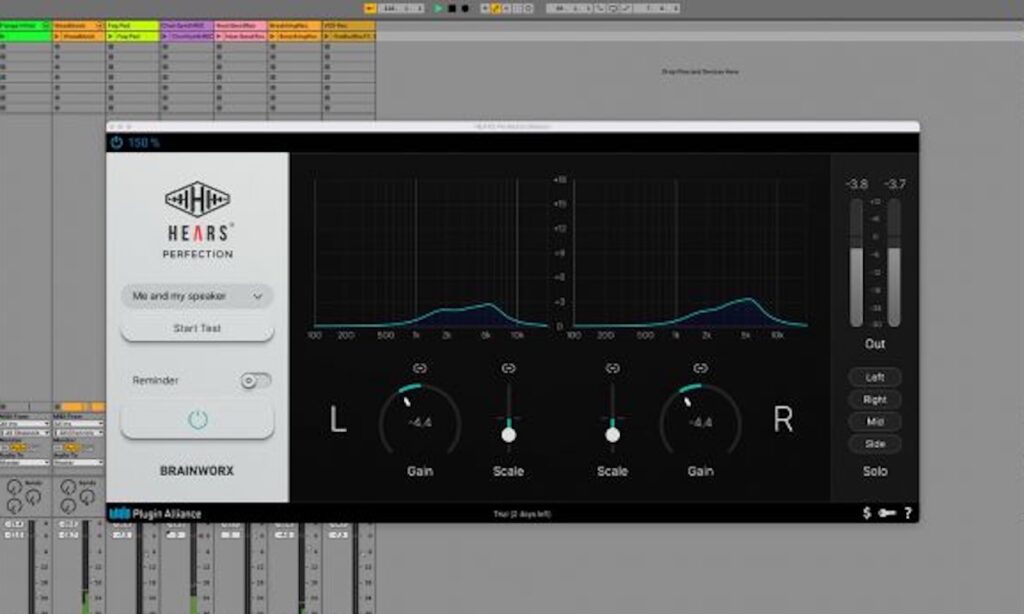Toggle the link icon above the left Gain knob
The image size is (1024, 614).
pos(420,368)
